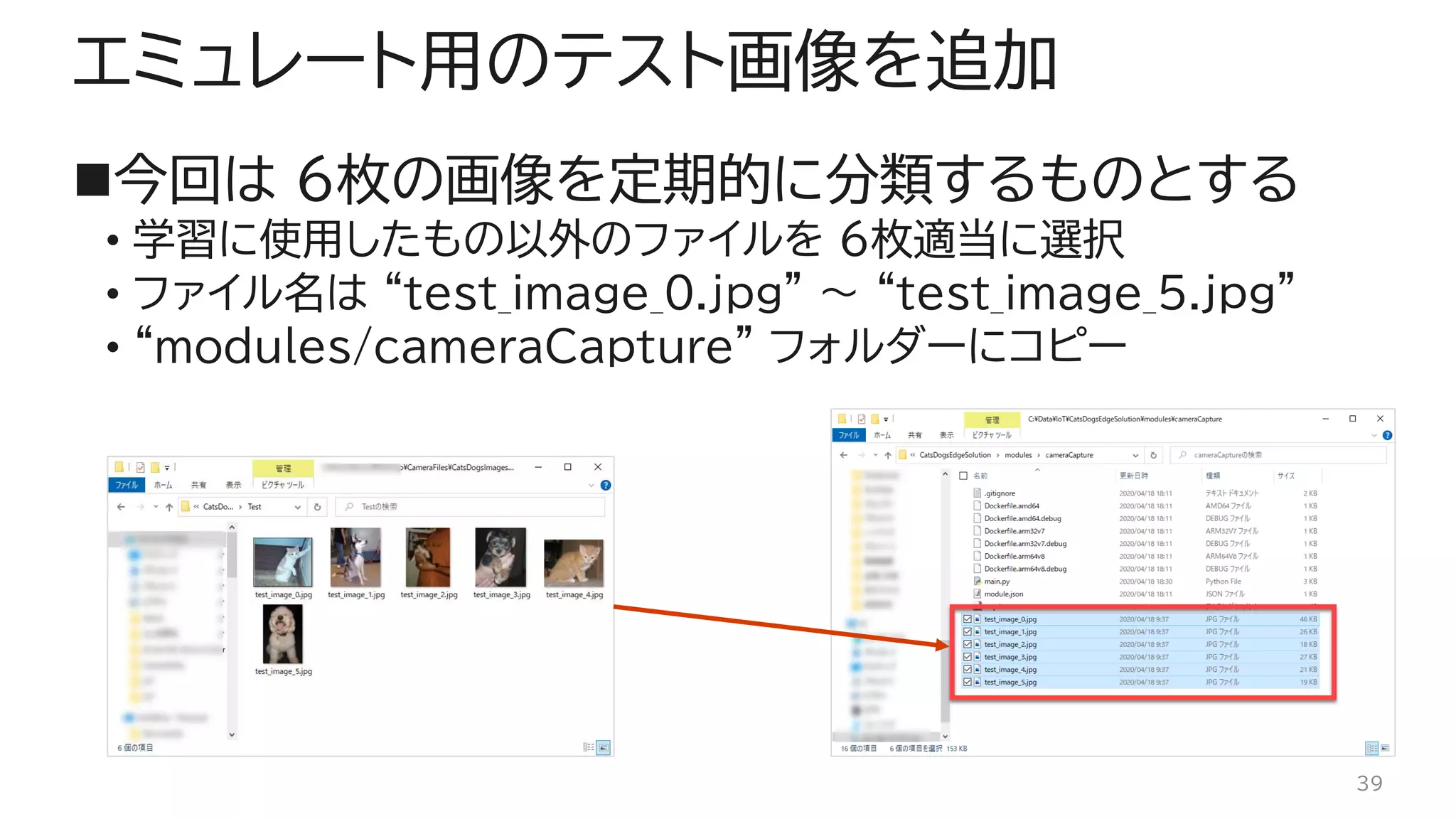Click cameraCapture navigation pane scroll up arrow
1456x819 pixels.
click(945, 474)
